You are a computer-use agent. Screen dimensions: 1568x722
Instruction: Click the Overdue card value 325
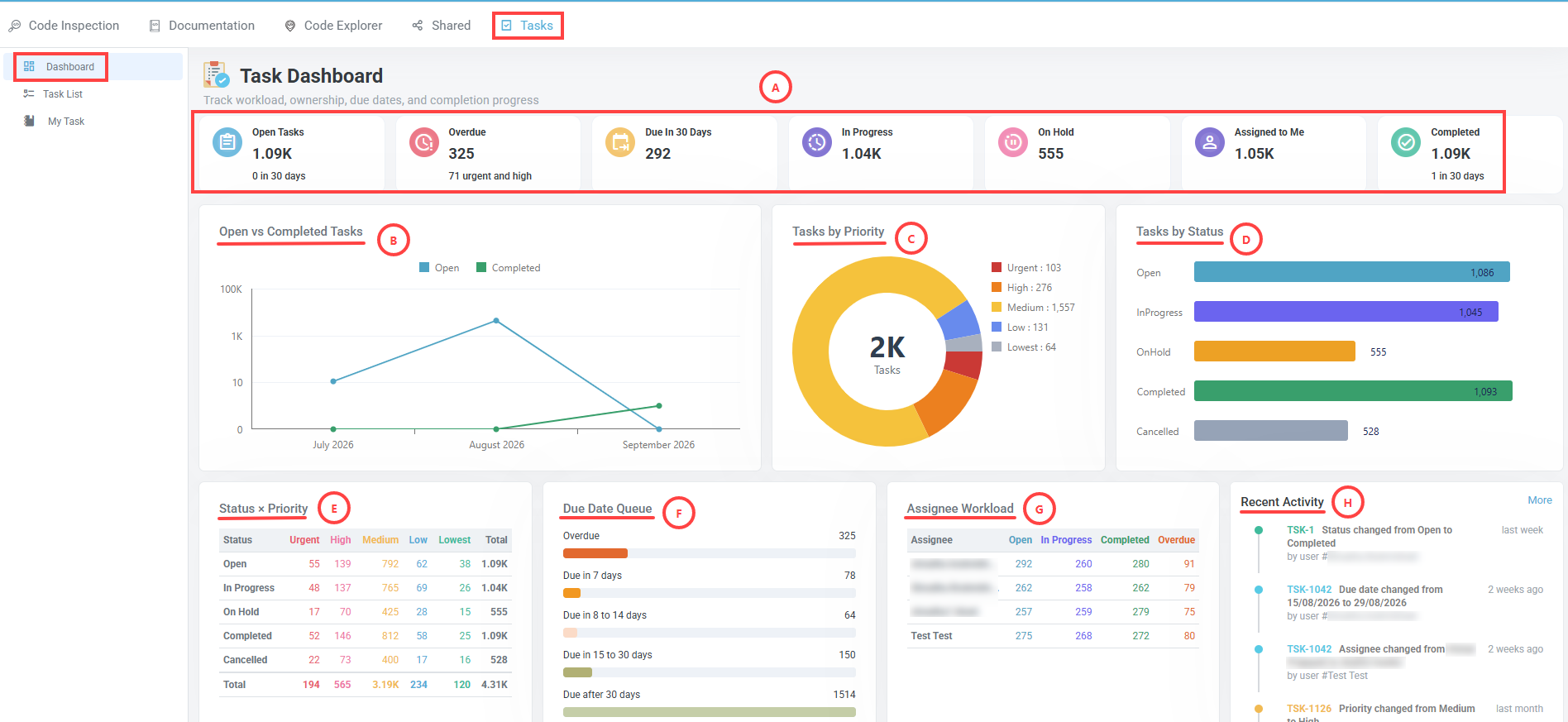tap(461, 154)
